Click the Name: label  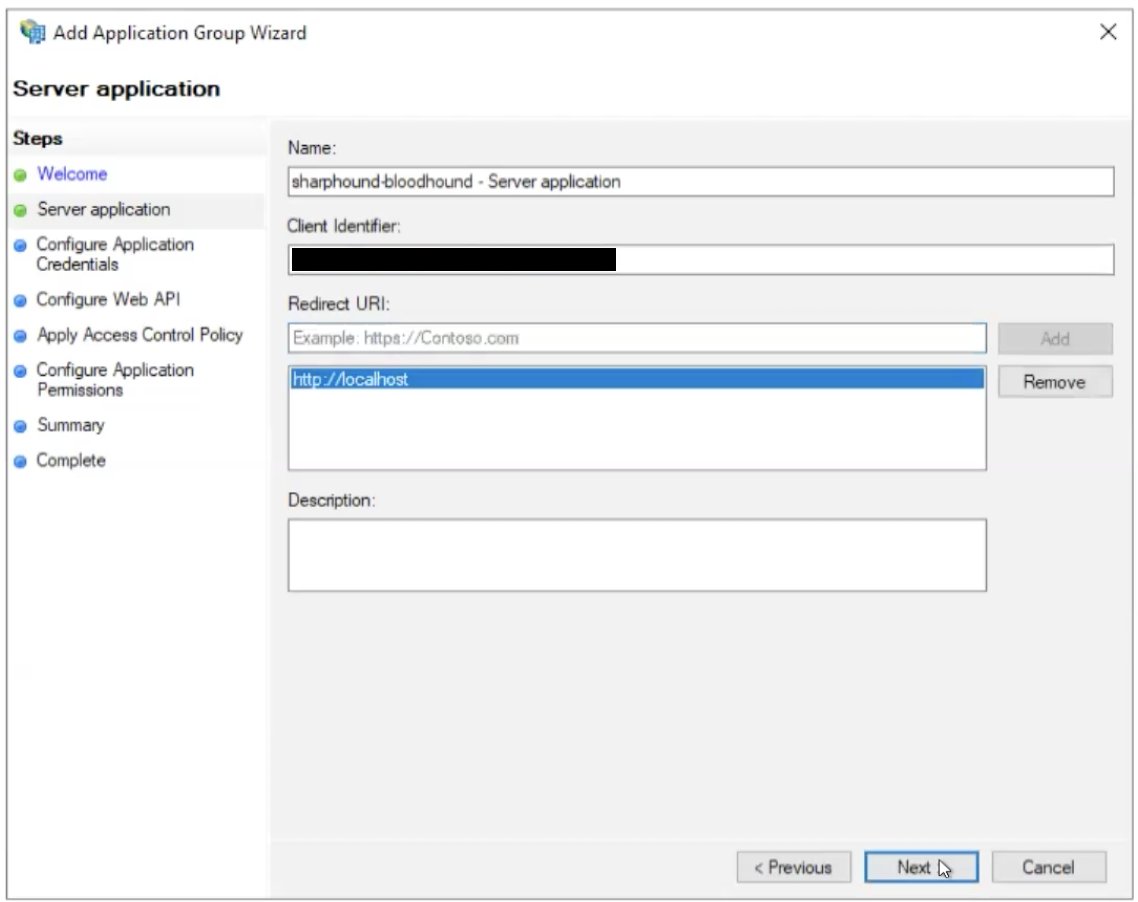point(312,148)
